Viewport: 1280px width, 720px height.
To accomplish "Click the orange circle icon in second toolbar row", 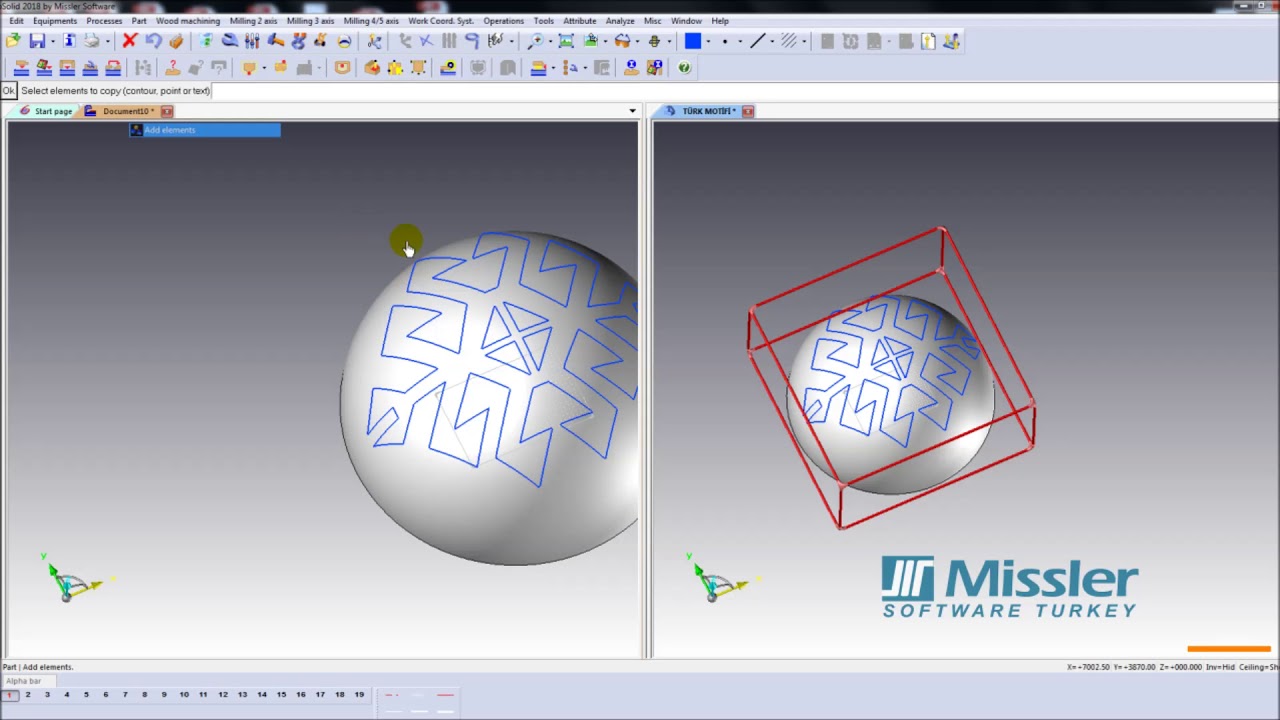I will click(x=342, y=68).
